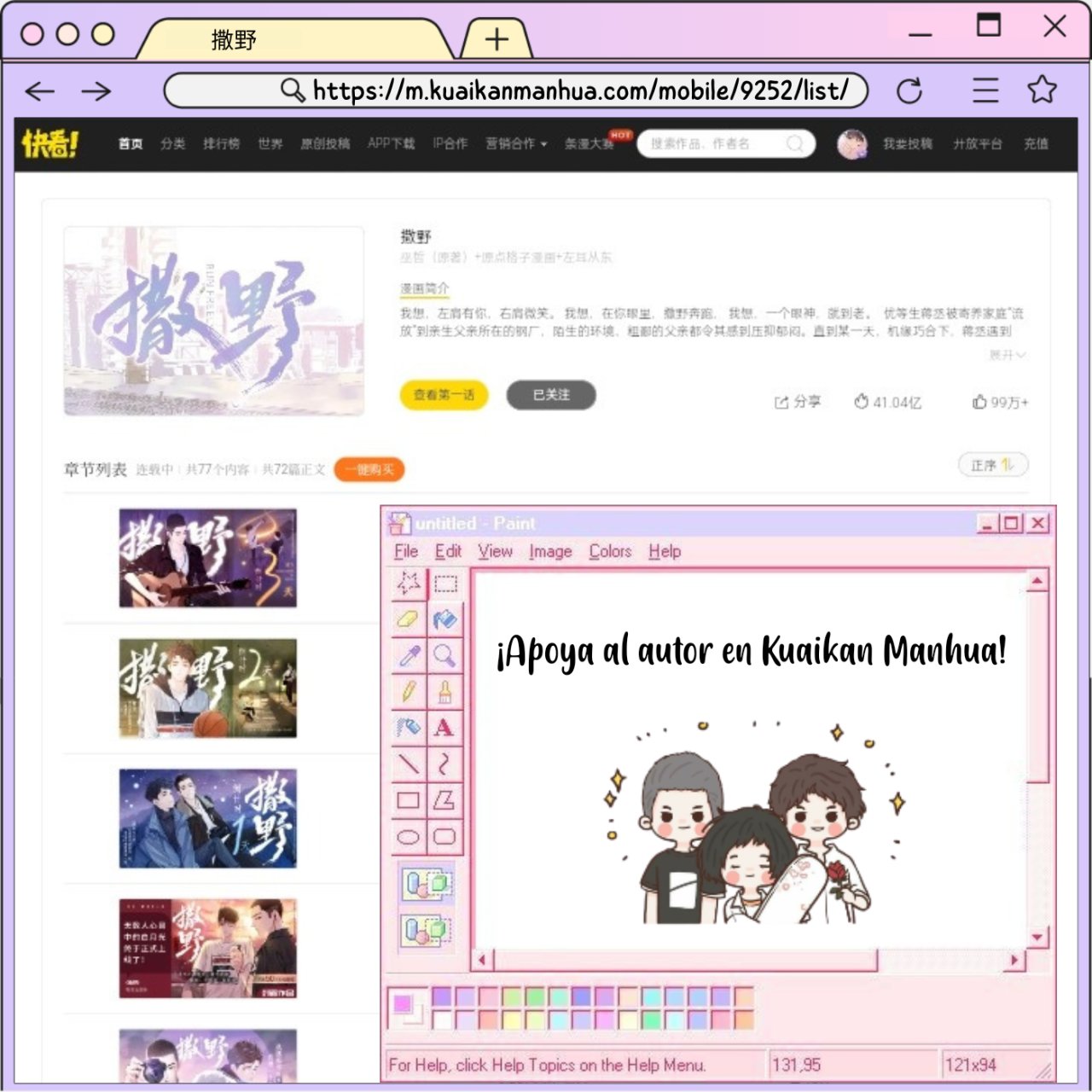
Task: Open the chapter thumbnail showing a guitar player
Action: (x=208, y=558)
